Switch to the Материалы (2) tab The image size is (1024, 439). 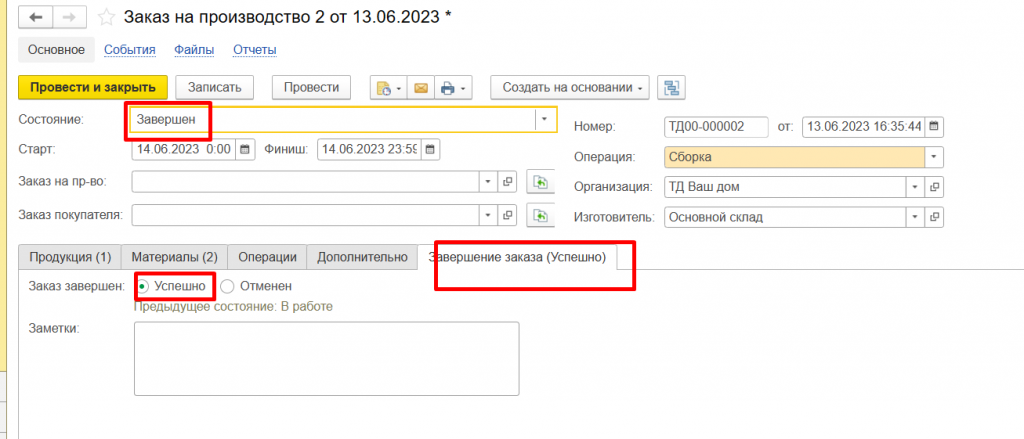coord(174,257)
